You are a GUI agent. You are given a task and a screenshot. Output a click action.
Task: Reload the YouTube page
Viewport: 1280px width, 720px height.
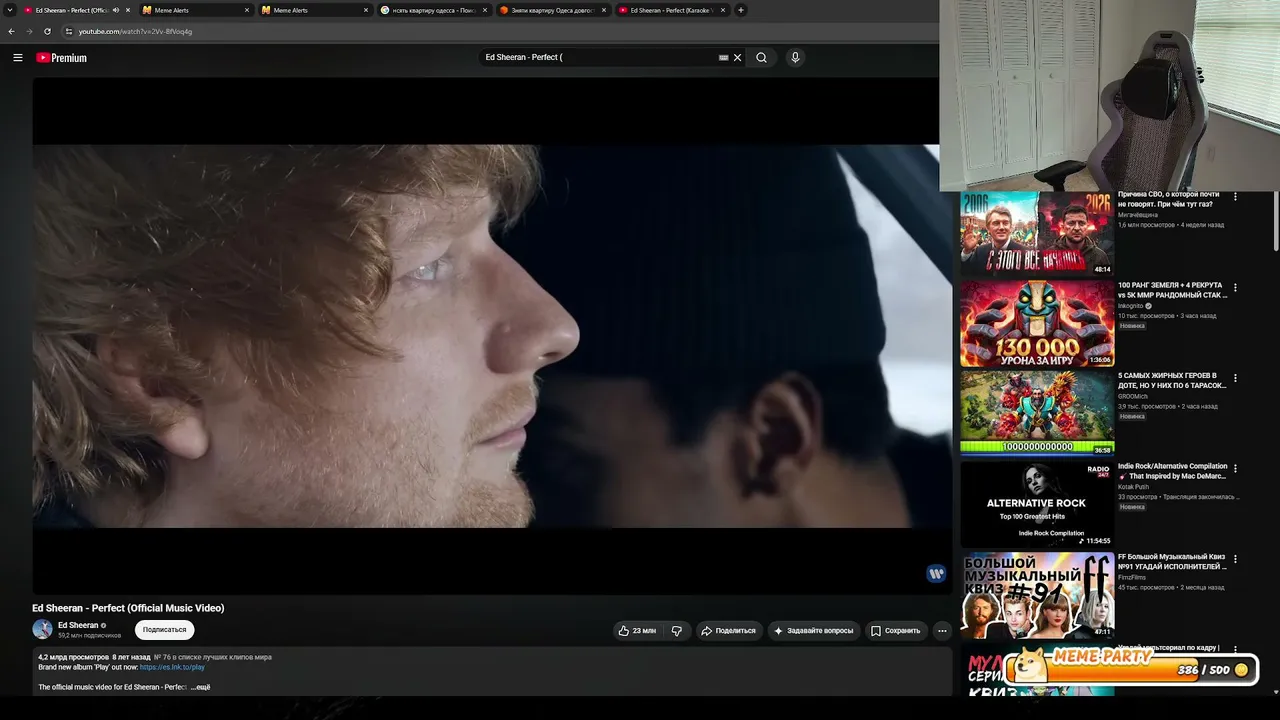click(47, 31)
